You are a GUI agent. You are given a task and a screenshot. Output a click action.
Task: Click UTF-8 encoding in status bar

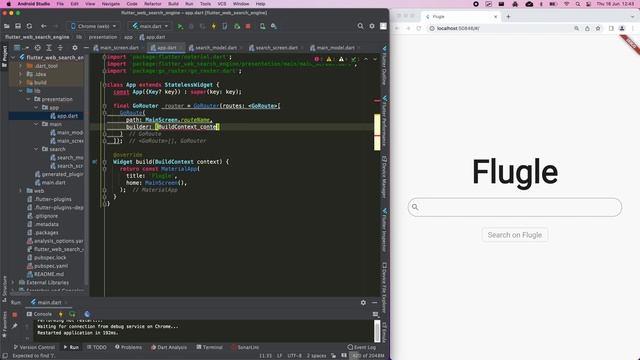pyautogui.click(x=295, y=356)
